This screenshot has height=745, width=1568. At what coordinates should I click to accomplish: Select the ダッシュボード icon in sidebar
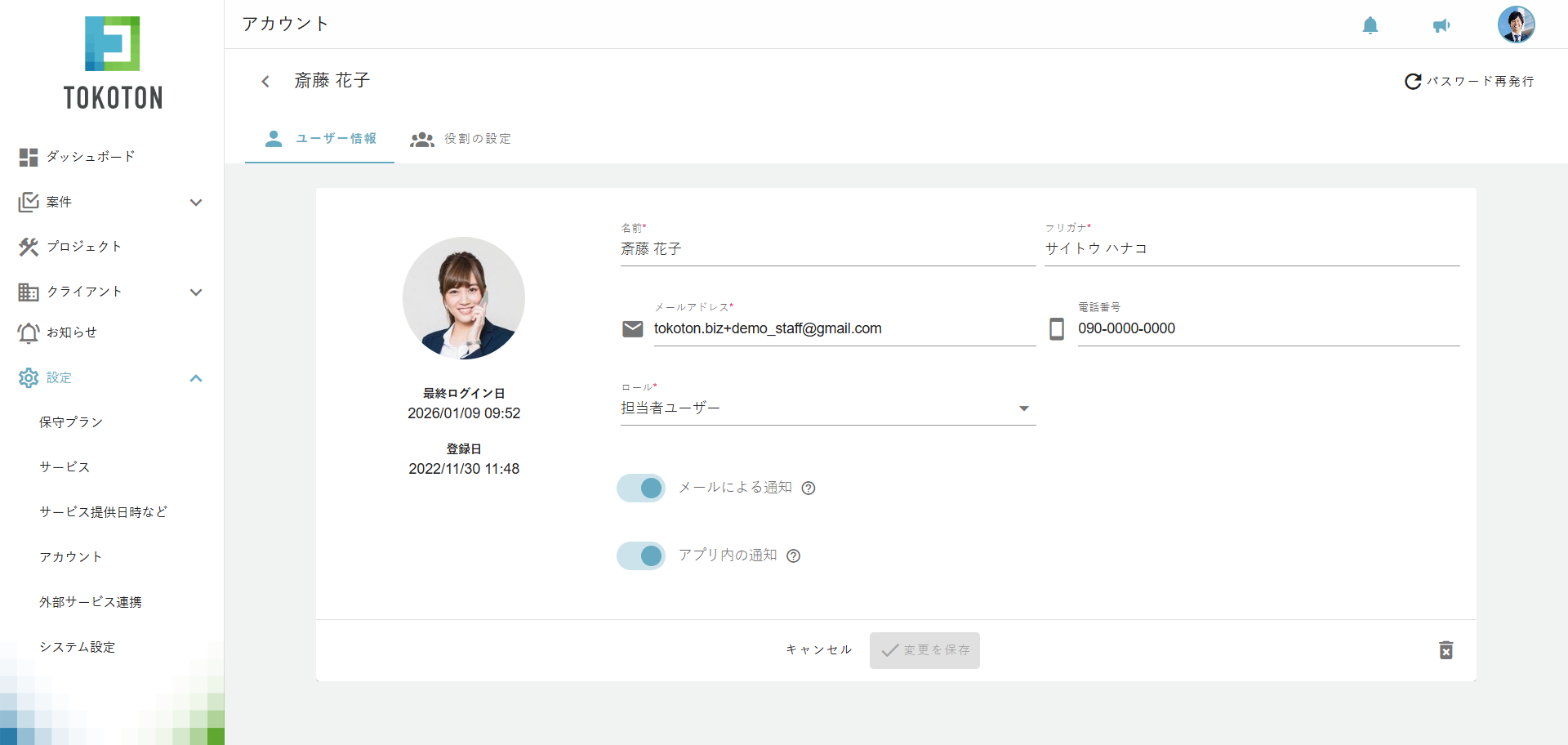point(29,157)
